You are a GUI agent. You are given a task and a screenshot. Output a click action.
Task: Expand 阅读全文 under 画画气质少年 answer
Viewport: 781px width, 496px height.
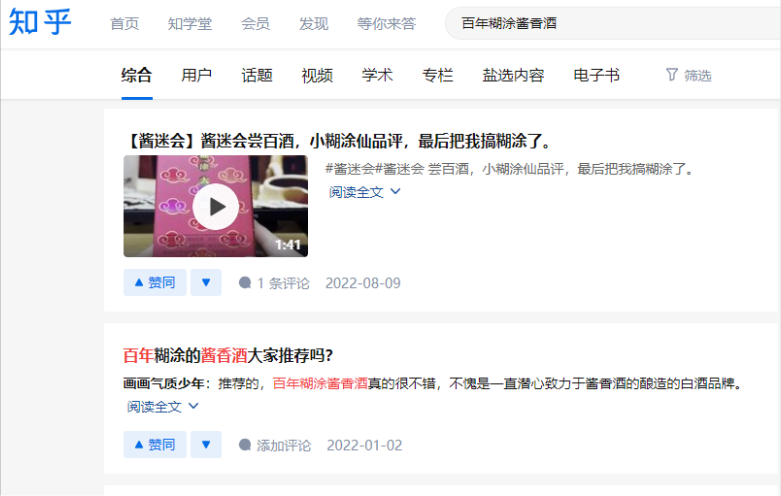tap(163, 406)
